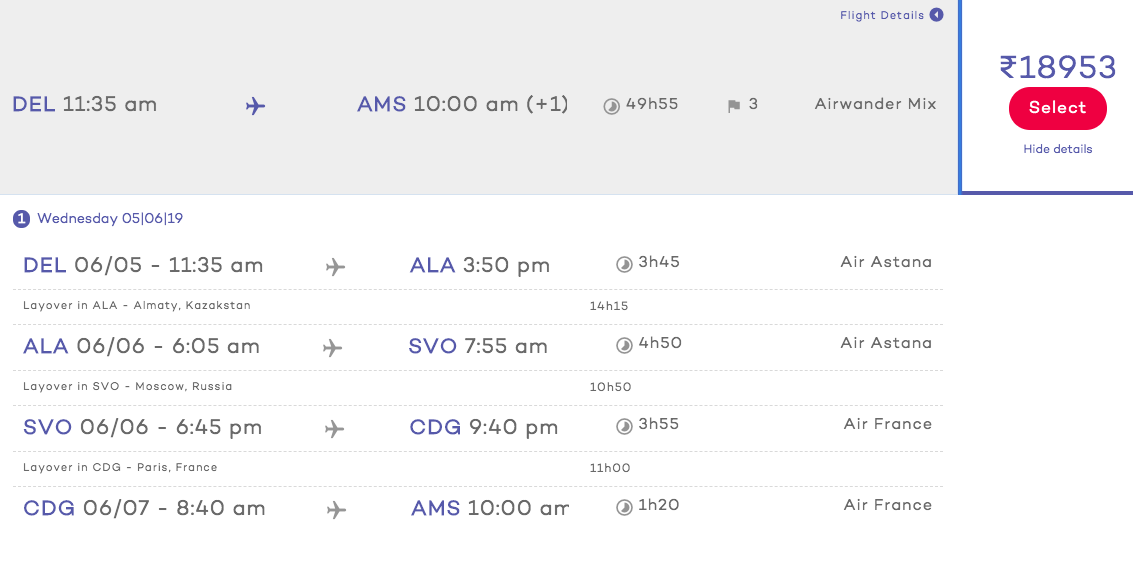Click the plane icon on CDG to AMS leg
1133x582 pixels.
[x=336, y=510]
